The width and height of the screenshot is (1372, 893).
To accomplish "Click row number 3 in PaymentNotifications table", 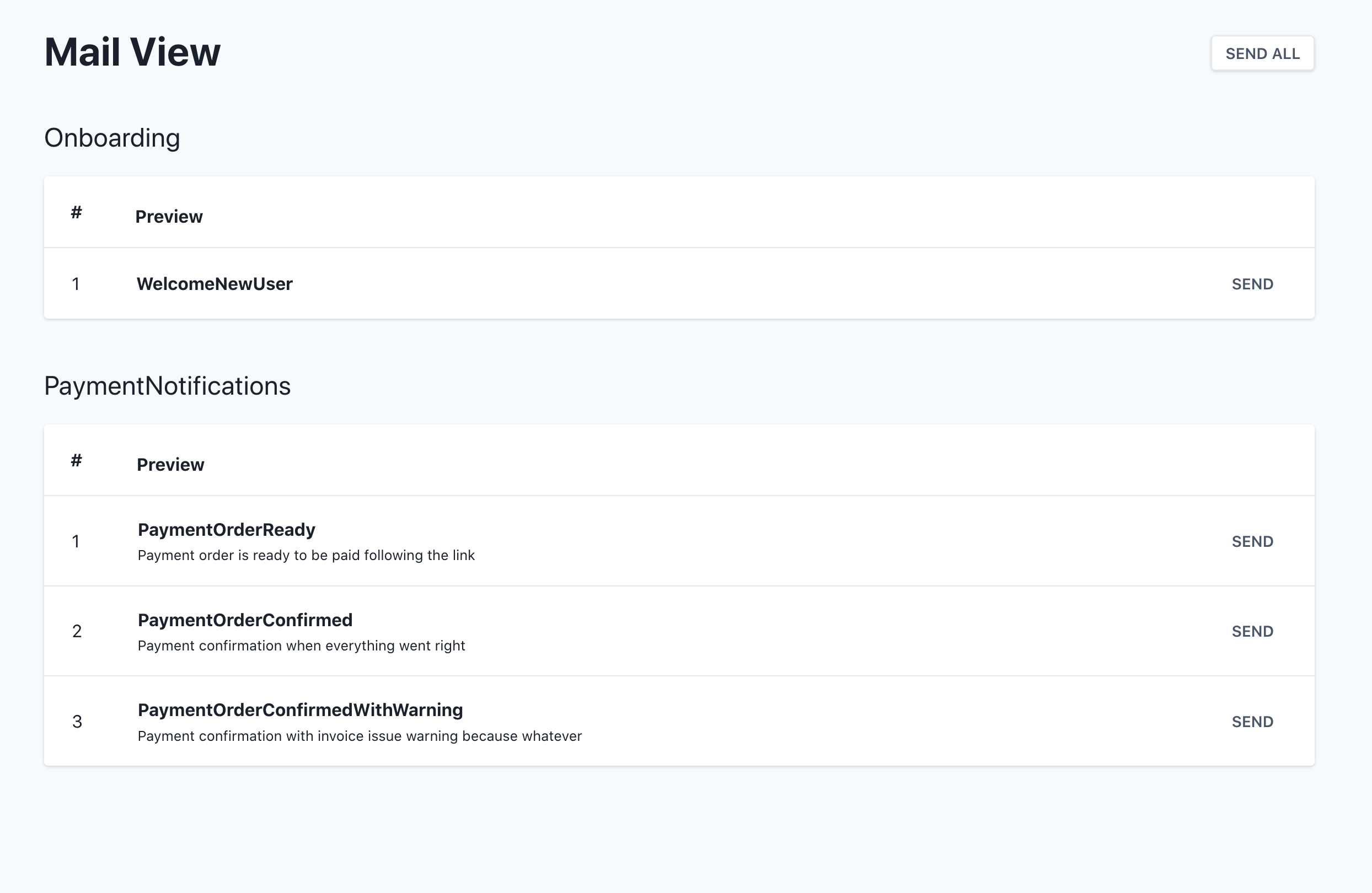I will pyautogui.click(x=77, y=720).
